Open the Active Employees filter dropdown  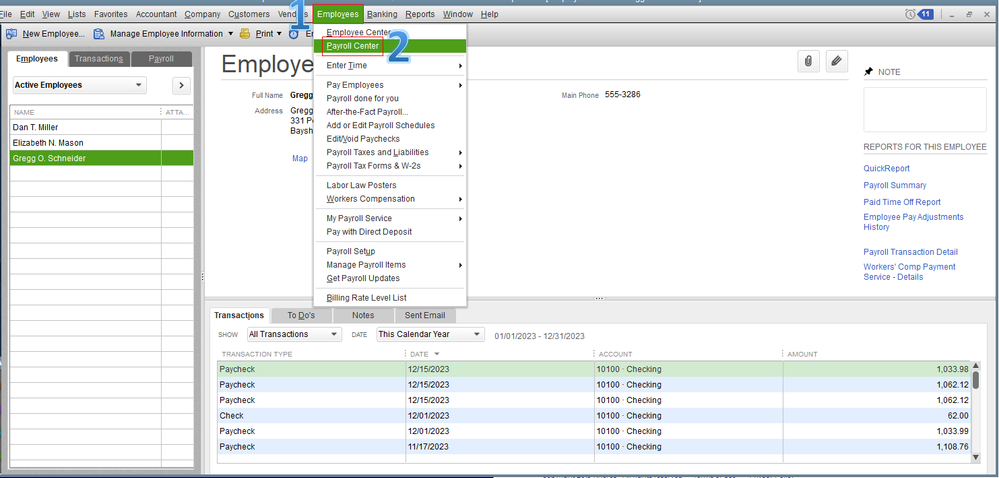pyautogui.click(x=80, y=85)
